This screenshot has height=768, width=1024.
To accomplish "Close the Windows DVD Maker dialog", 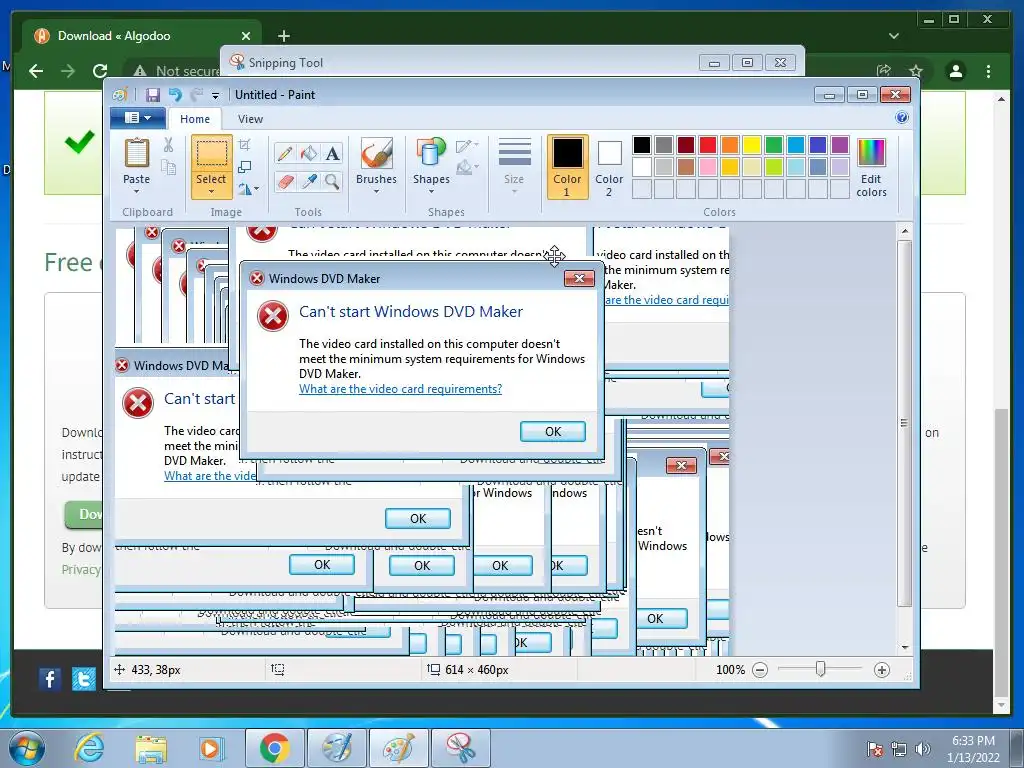I will (x=579, y=279).
